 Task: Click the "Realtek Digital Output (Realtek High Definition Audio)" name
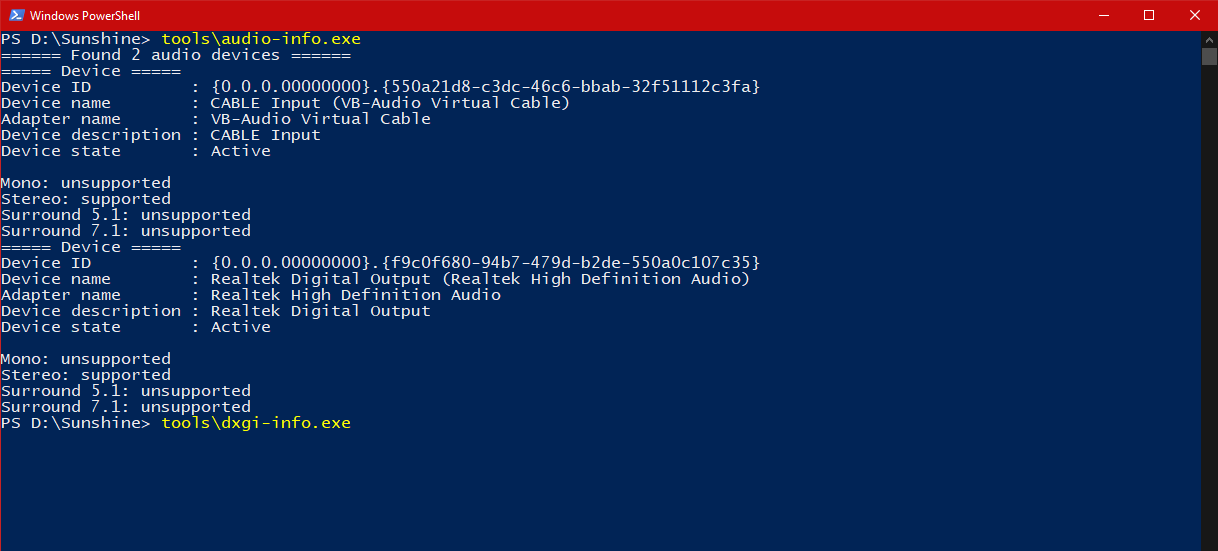479,279
